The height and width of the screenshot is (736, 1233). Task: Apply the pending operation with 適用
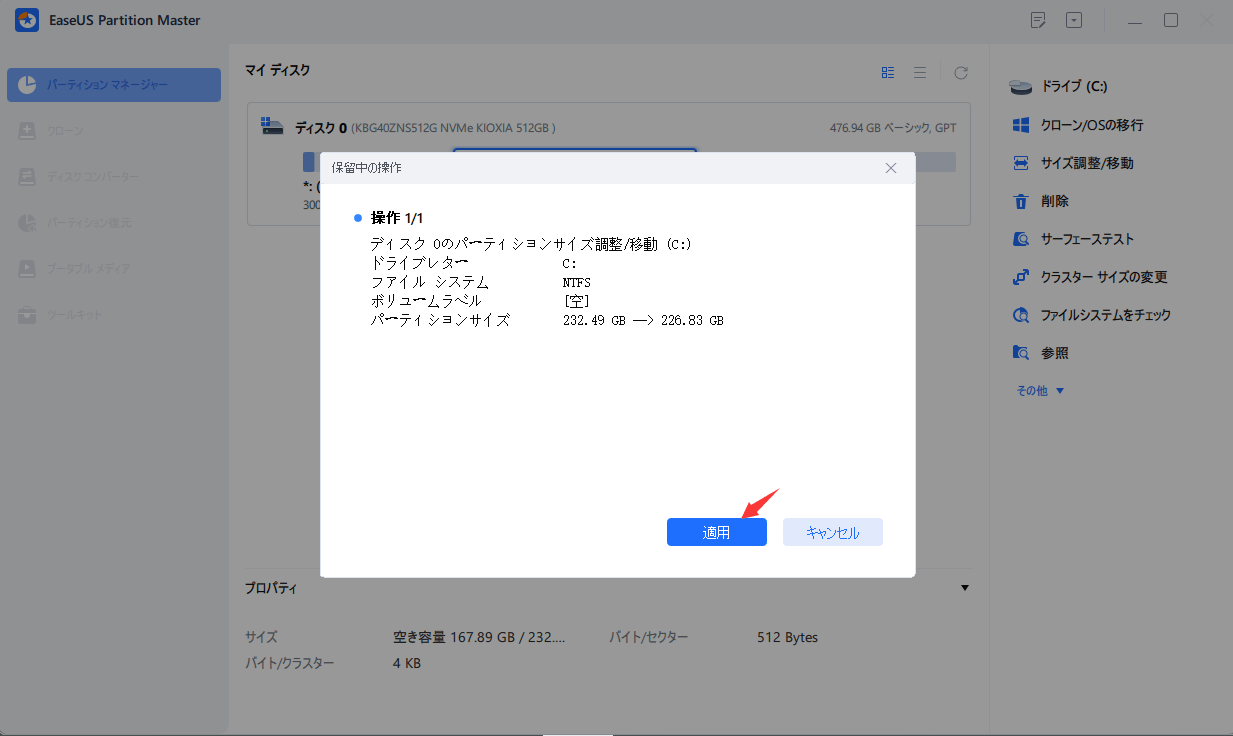(x=716, y=531)
